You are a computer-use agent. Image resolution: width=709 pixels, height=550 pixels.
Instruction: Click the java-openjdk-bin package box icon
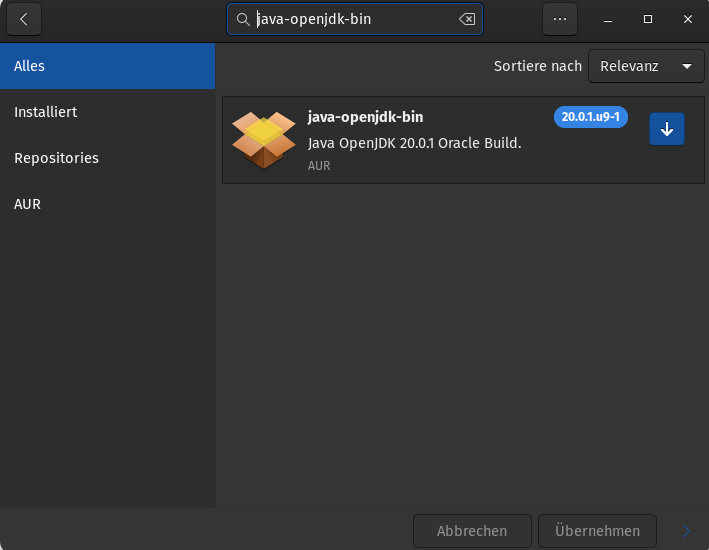click(264, 140)
